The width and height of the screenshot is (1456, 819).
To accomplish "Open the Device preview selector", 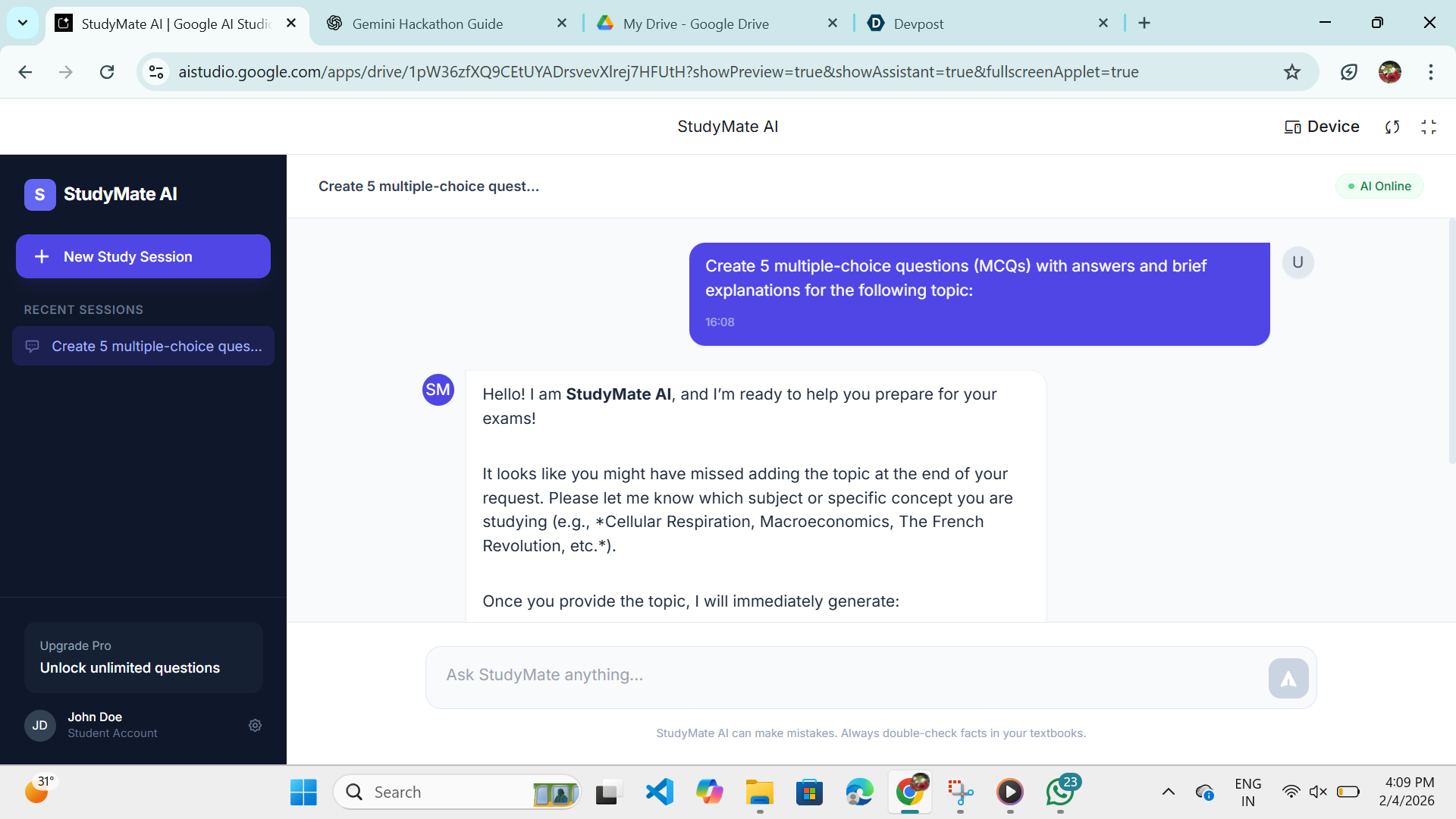I will pyautogui.click(x=1322, y=127).
